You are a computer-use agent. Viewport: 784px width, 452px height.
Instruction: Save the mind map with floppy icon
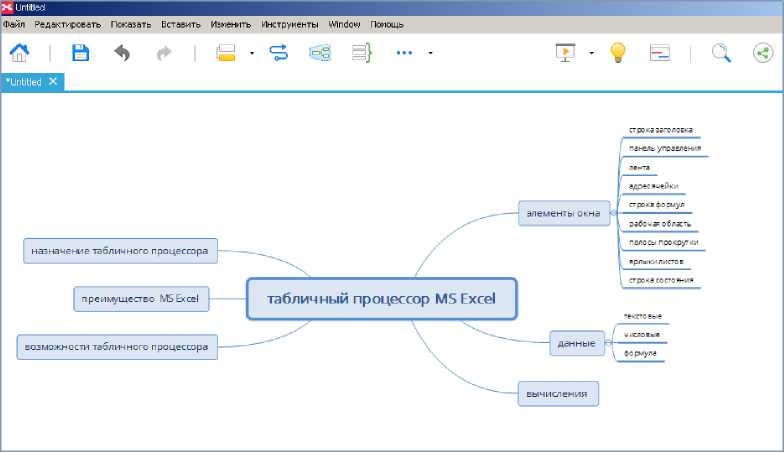tap(80, 52)
